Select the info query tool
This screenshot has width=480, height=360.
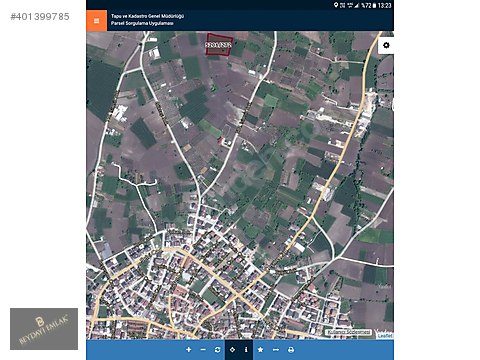[246, 350]
